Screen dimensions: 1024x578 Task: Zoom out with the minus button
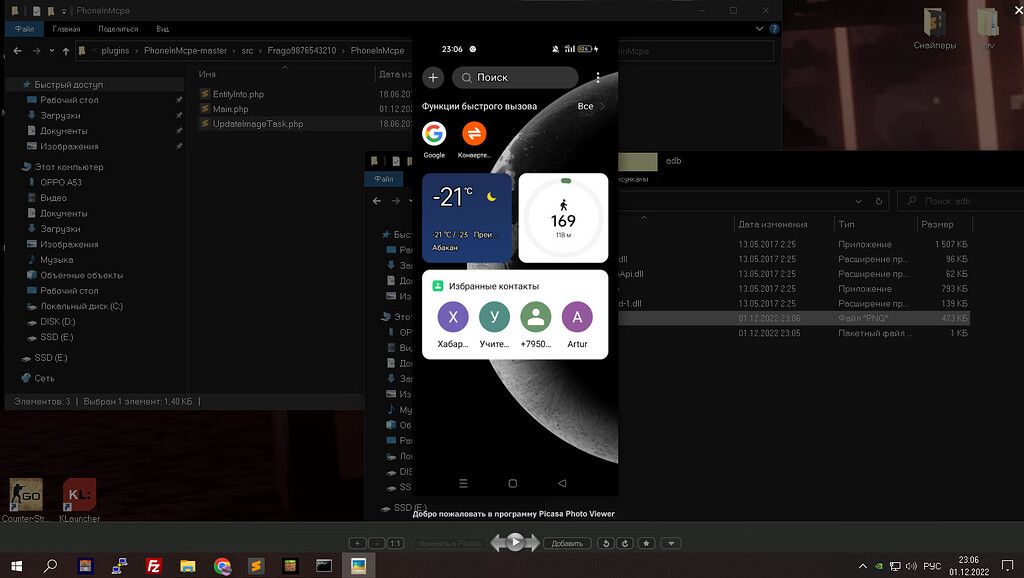point(376,543)
